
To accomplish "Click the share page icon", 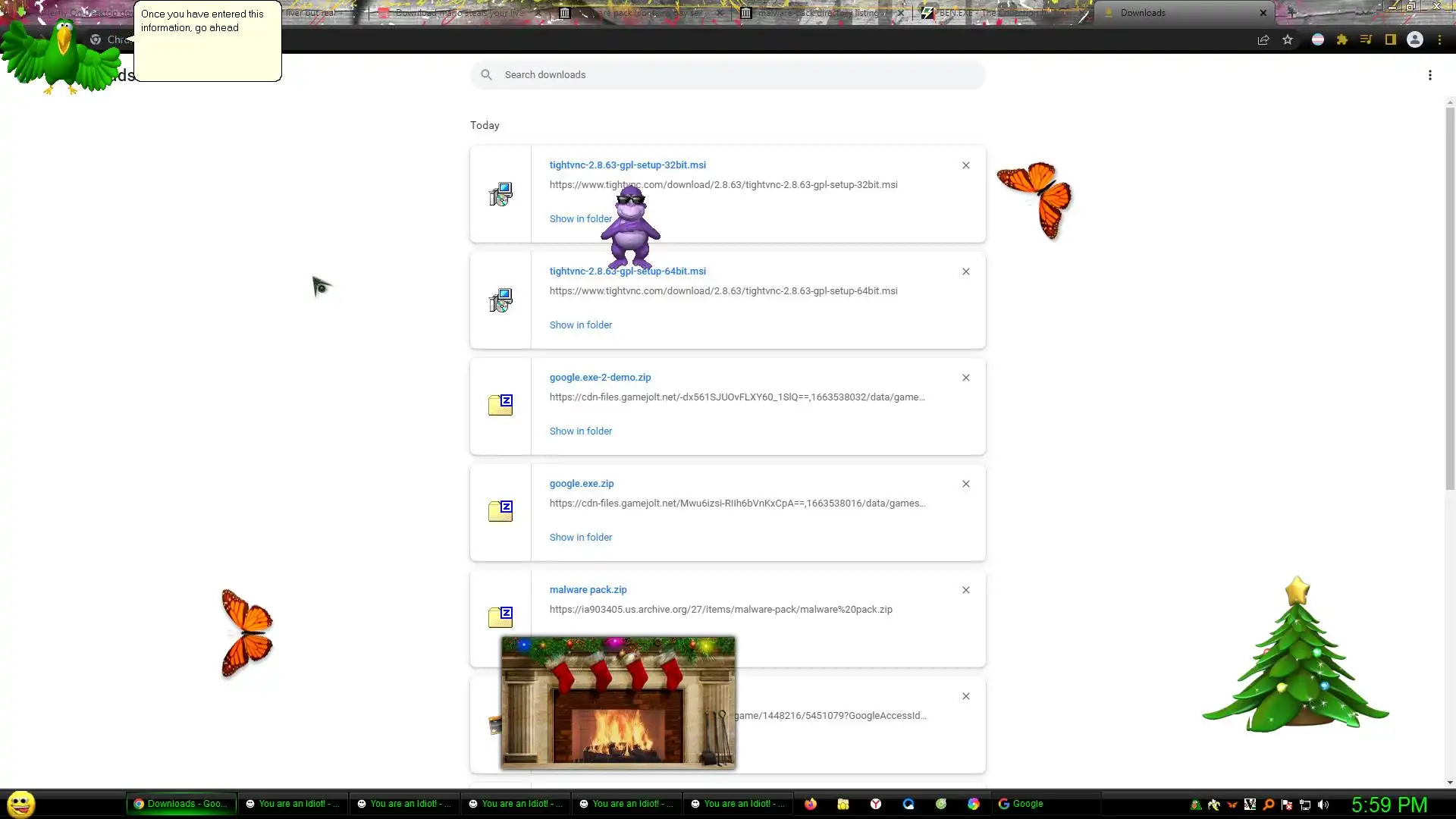I will click(x=1263, y=40).
